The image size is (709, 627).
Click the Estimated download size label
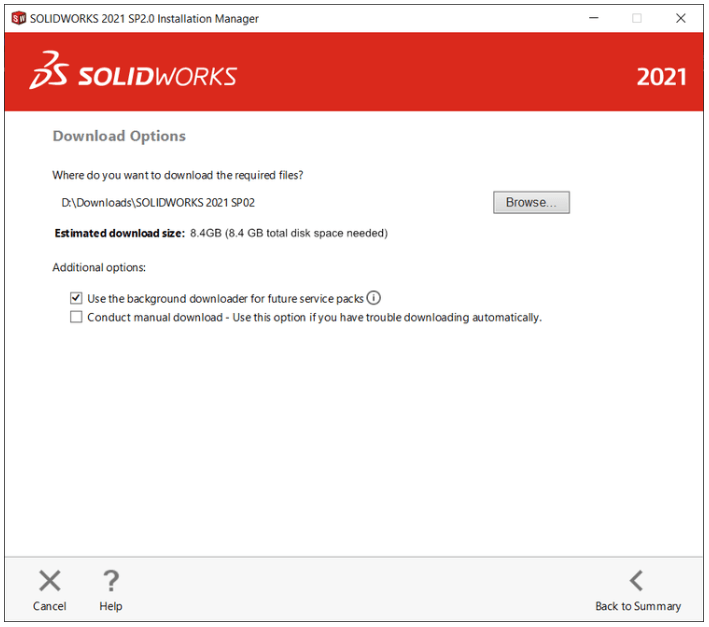tap(120, 233)
